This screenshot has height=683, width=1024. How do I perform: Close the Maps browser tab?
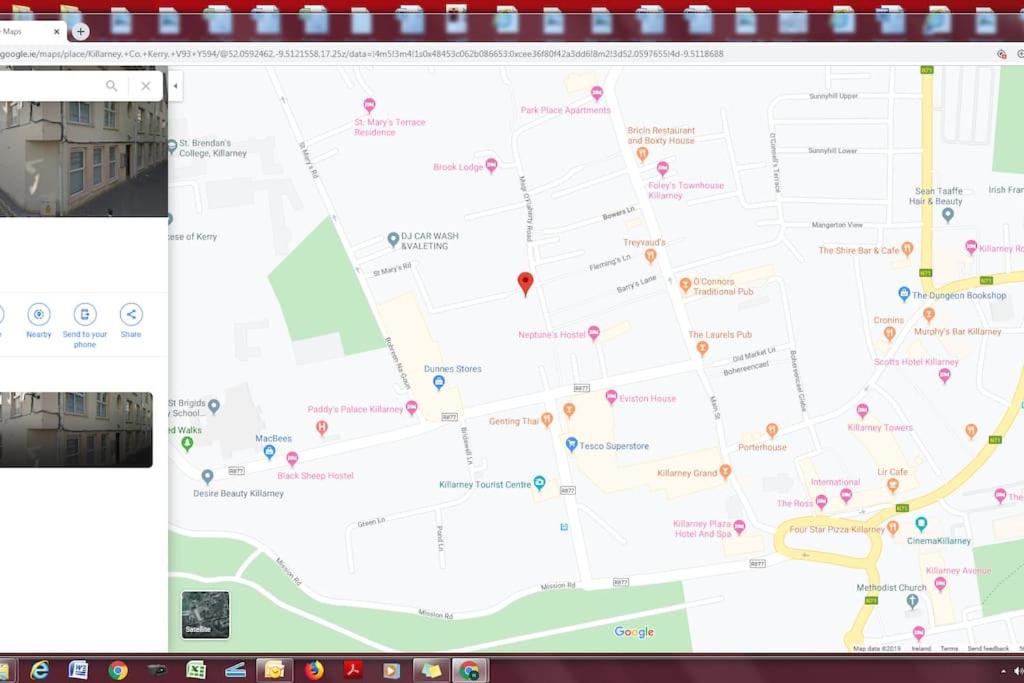click(57, 31)
